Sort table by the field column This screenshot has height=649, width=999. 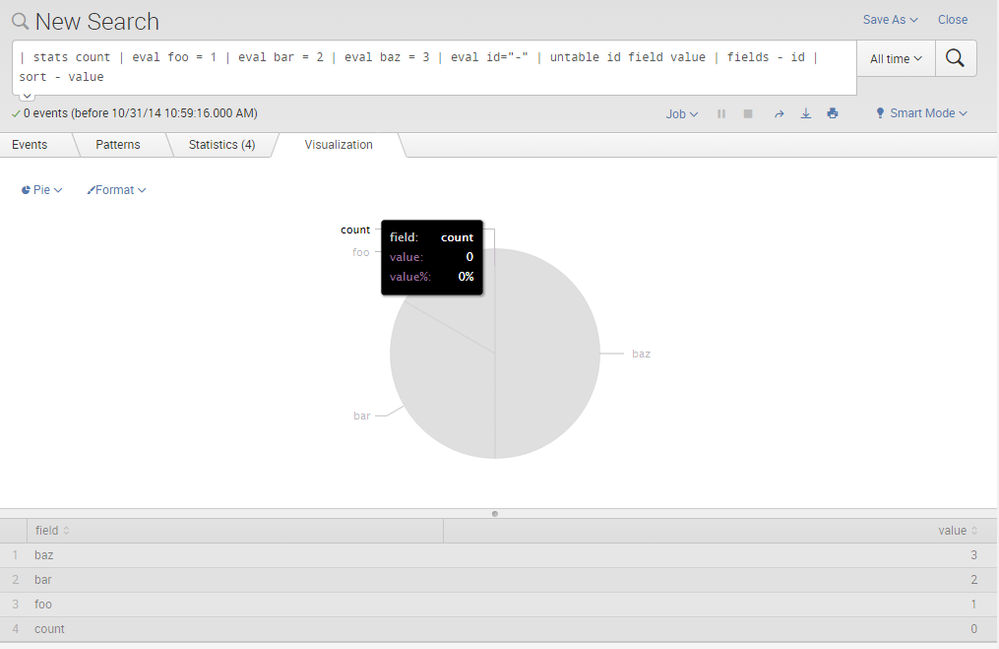(52, 531)
